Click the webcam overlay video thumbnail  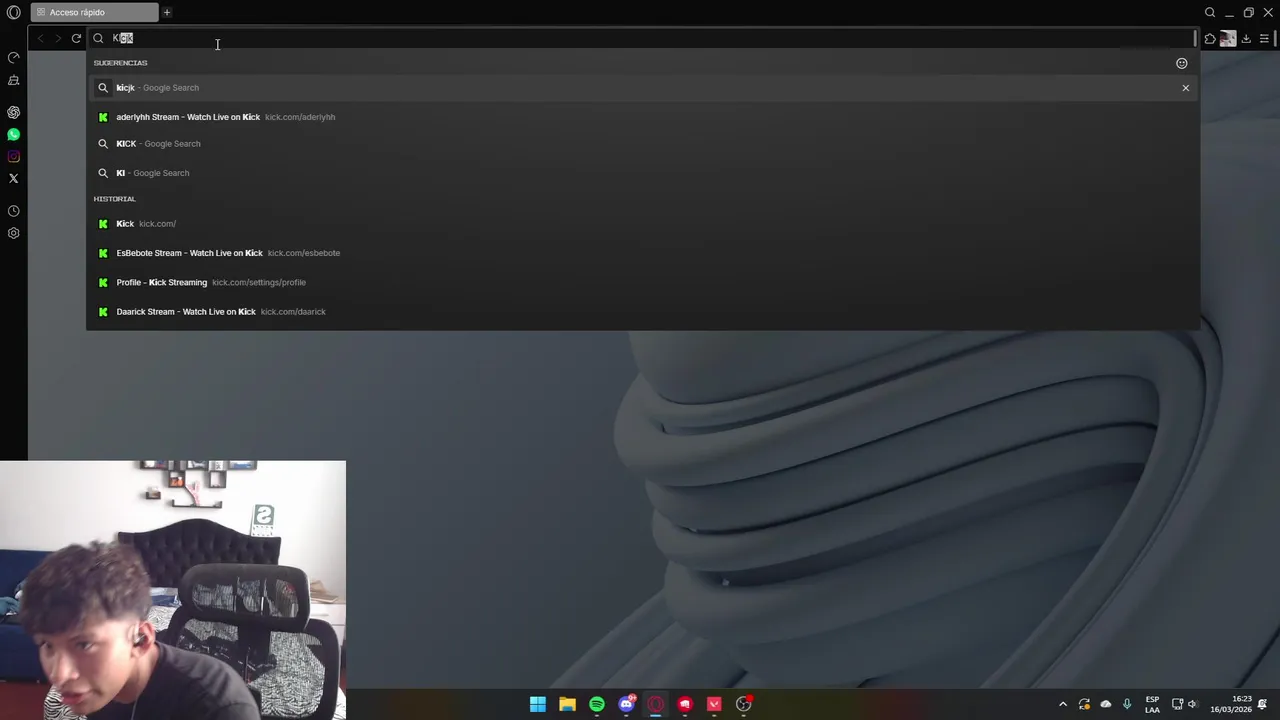[x=173, y=590]
